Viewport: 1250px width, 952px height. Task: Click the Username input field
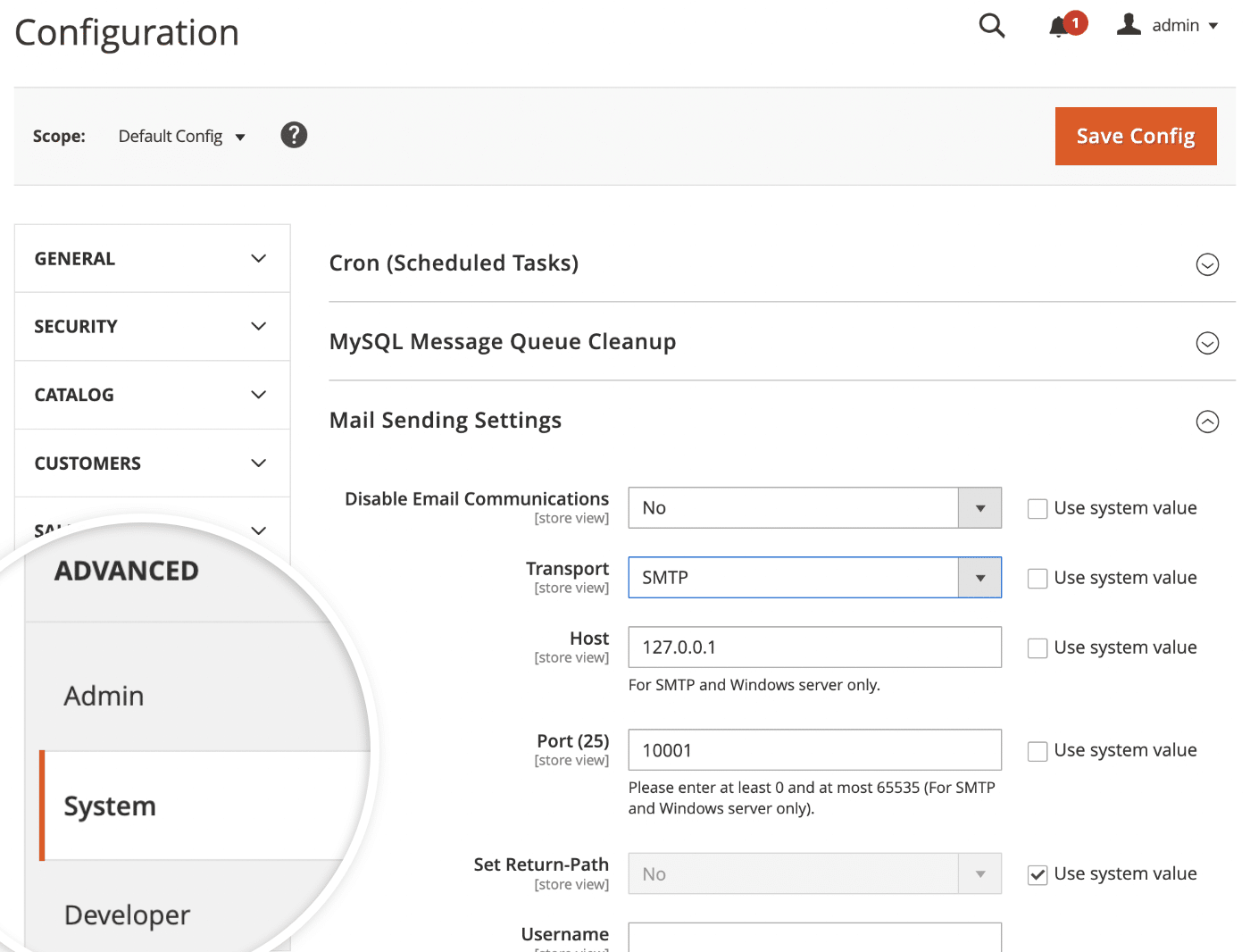814,937
